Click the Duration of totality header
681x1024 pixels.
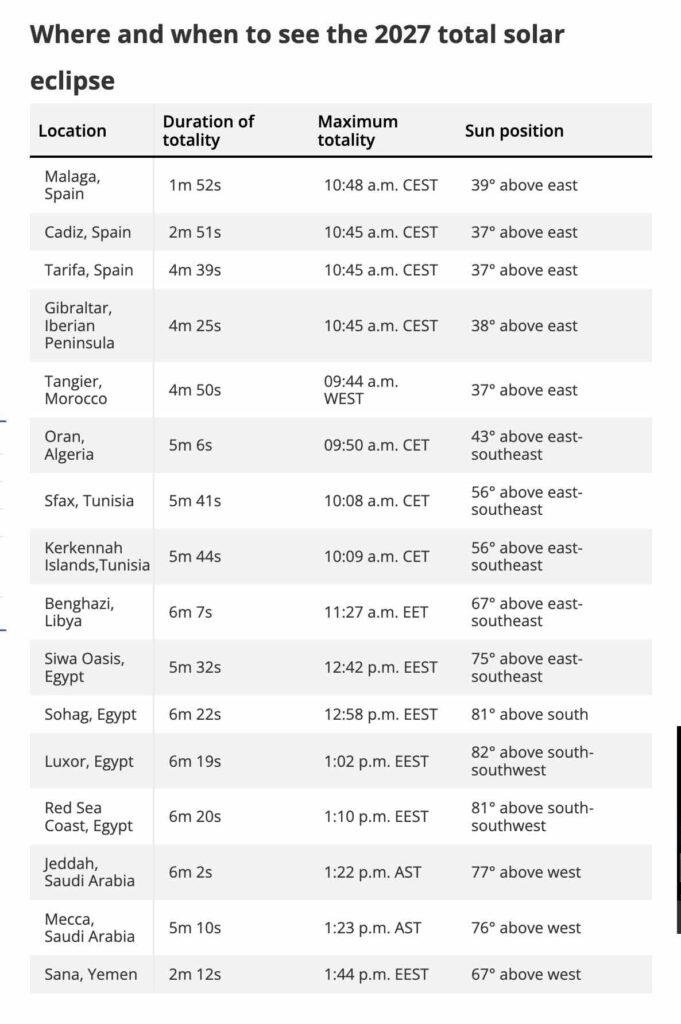coord(208,131)
